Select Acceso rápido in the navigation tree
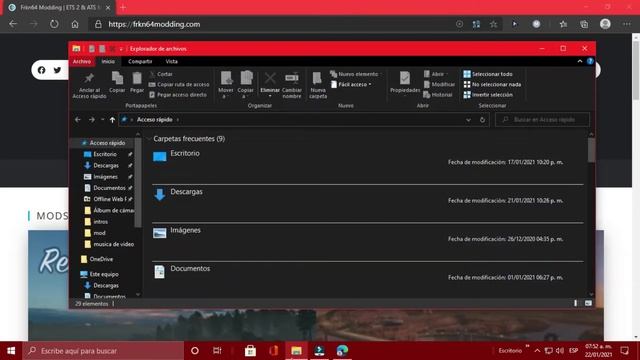640x360 pixels. [107, 143]
